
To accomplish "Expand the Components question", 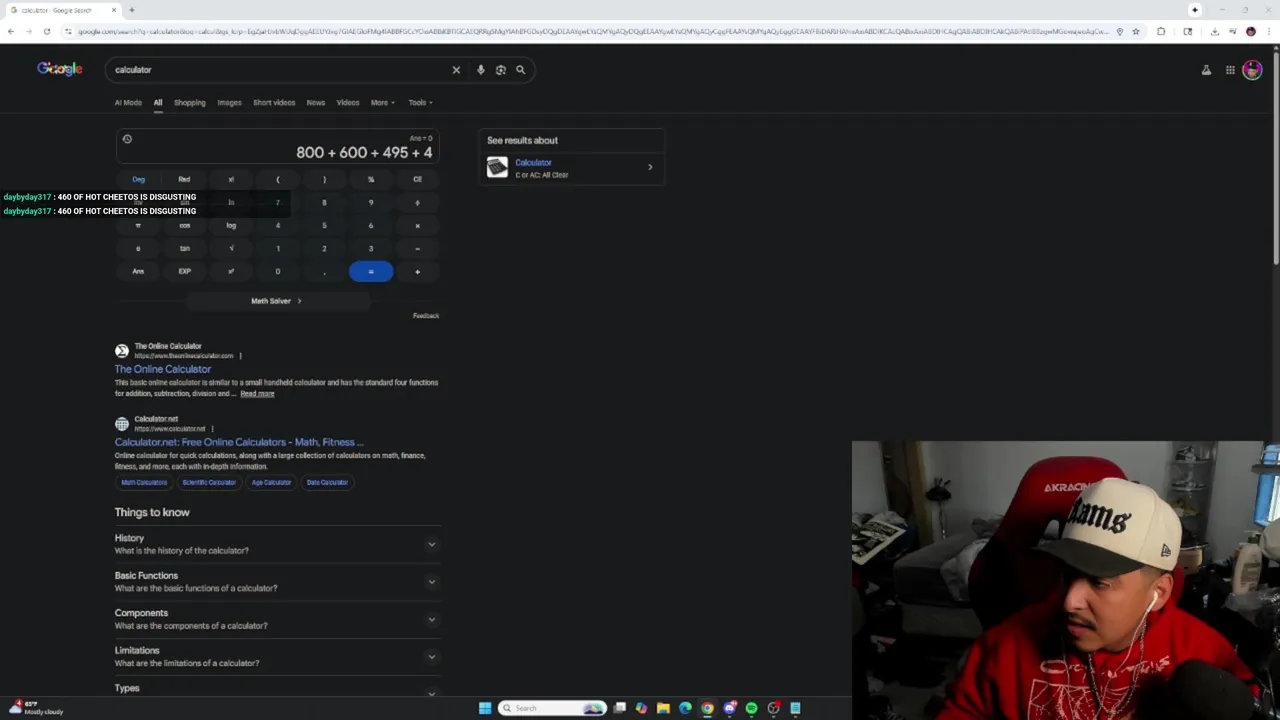I will tap(277, 619).
